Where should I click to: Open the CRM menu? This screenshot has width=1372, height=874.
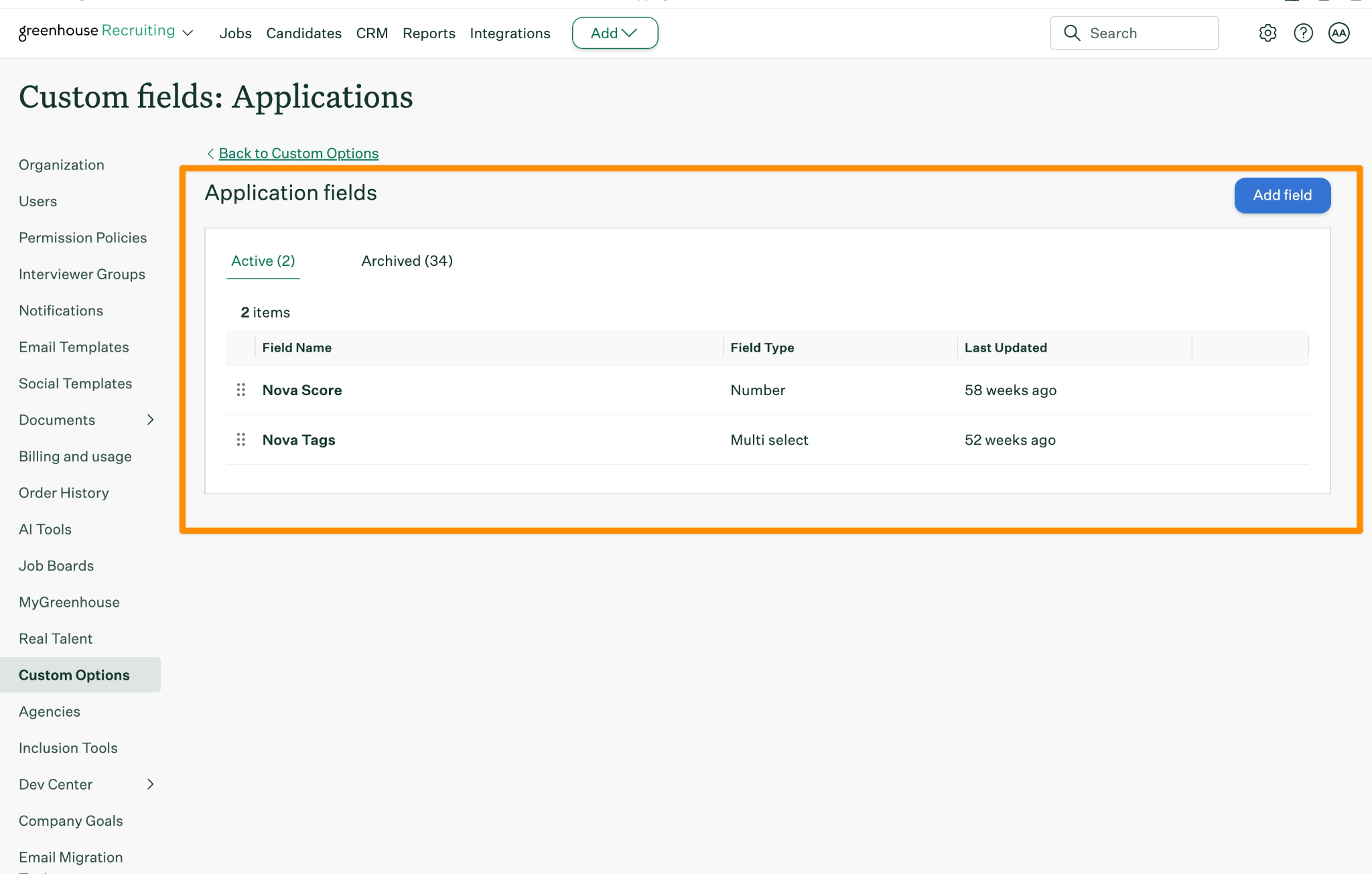point(372,33)
